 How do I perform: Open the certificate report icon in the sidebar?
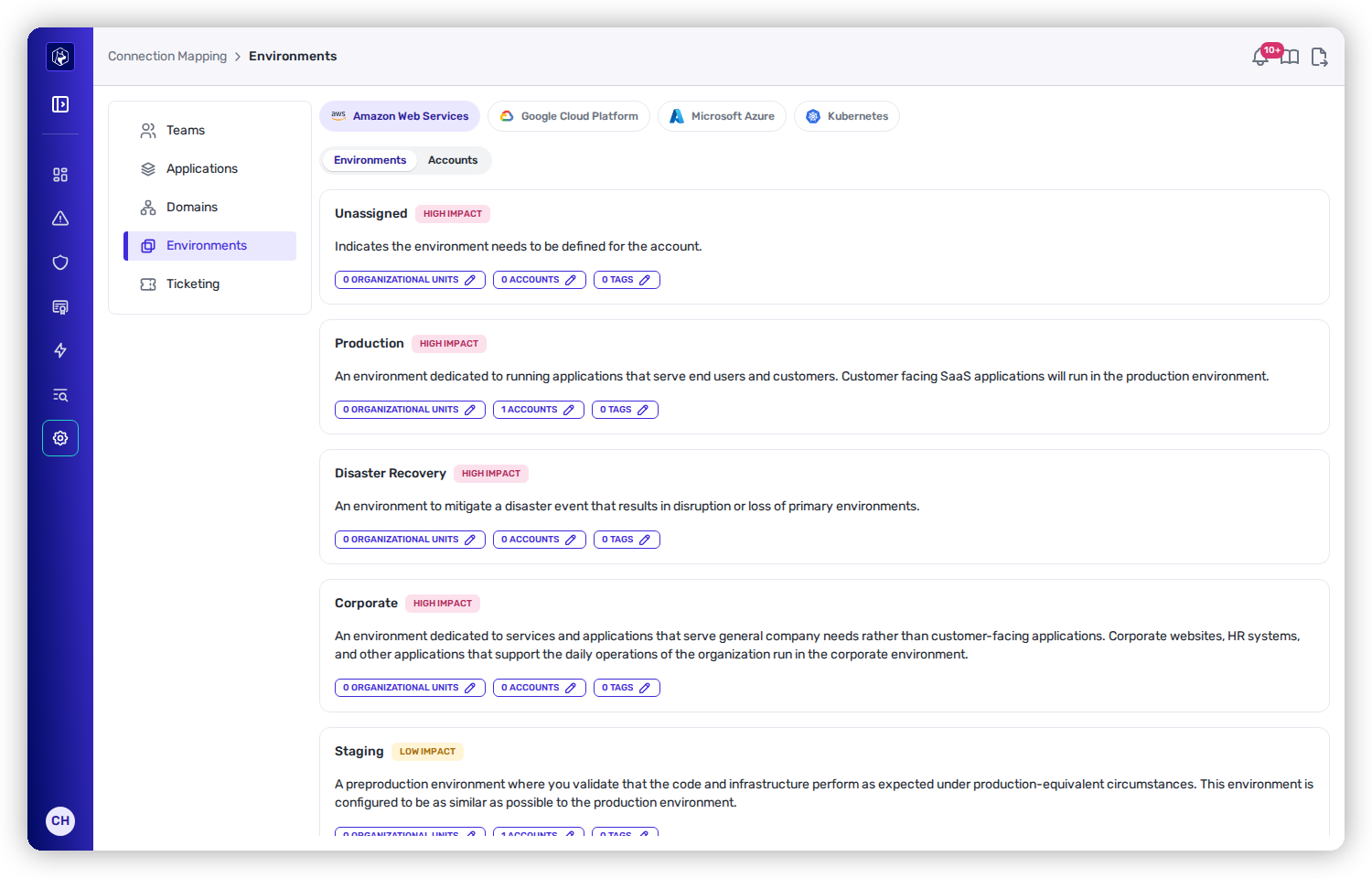point(60,306)
